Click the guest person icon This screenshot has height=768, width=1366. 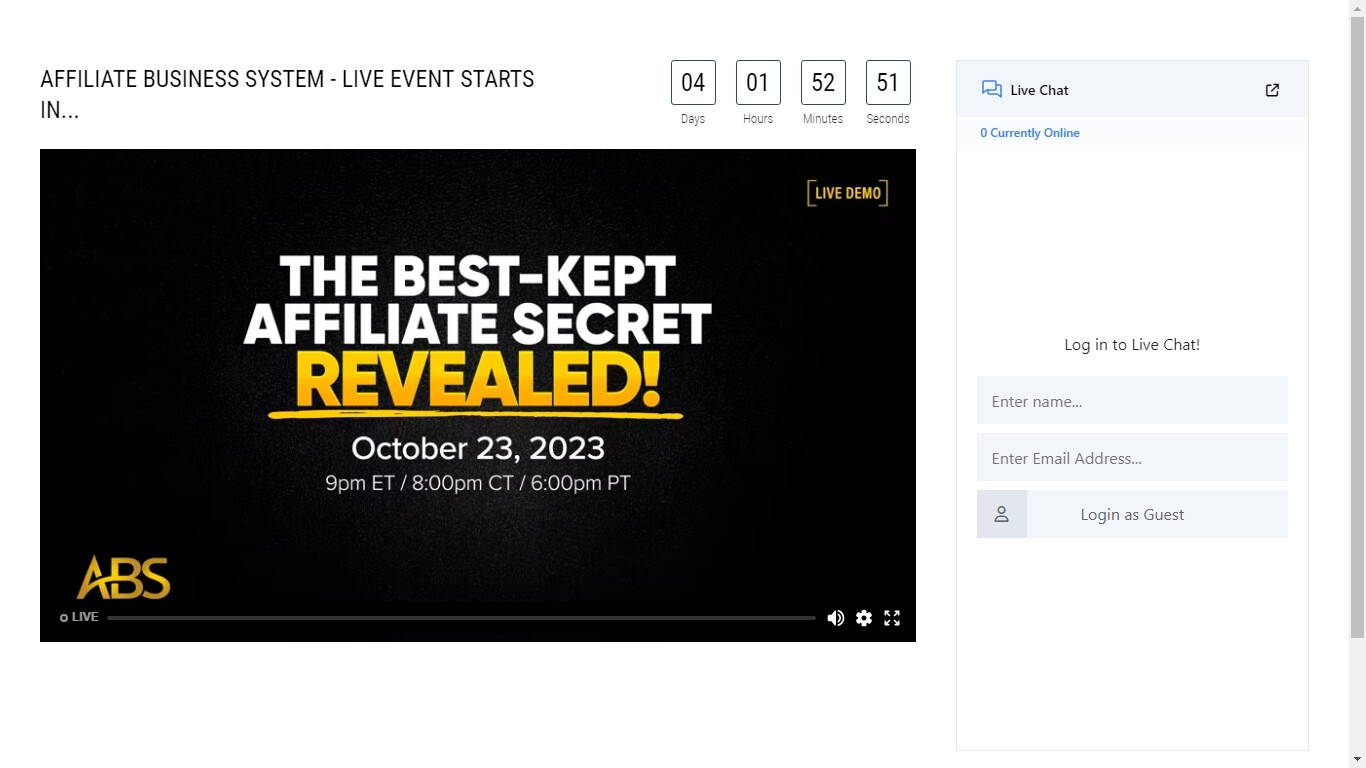pos(1001,514)
